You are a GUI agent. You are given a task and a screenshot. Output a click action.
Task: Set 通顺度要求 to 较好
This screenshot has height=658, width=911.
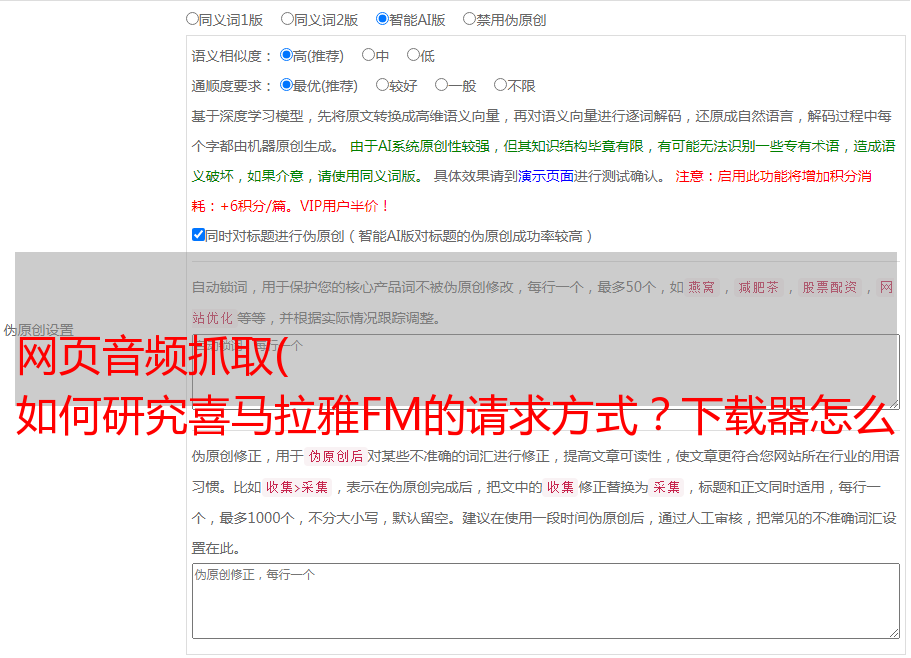tap(382, 85)
